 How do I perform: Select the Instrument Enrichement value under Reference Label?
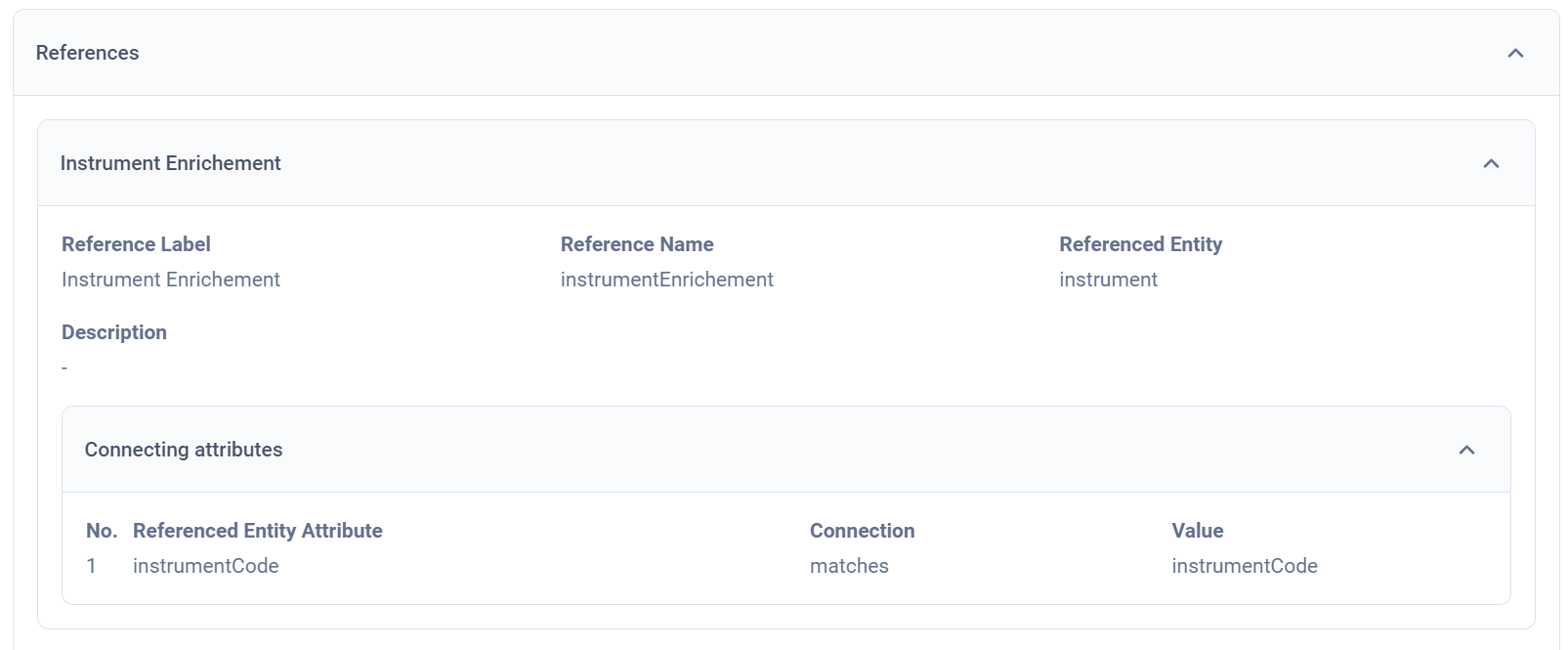coord(170,280)
